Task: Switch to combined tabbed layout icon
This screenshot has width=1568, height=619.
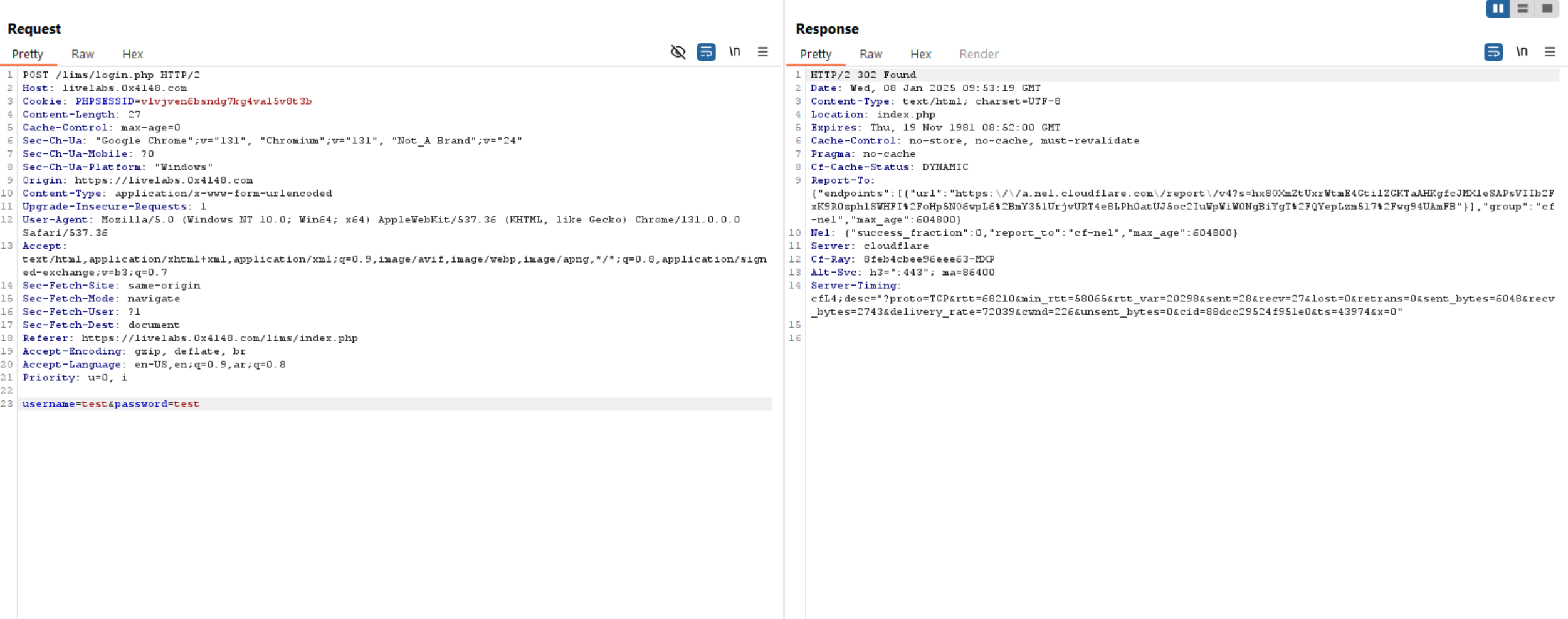Action: (x=1547, y=8)
